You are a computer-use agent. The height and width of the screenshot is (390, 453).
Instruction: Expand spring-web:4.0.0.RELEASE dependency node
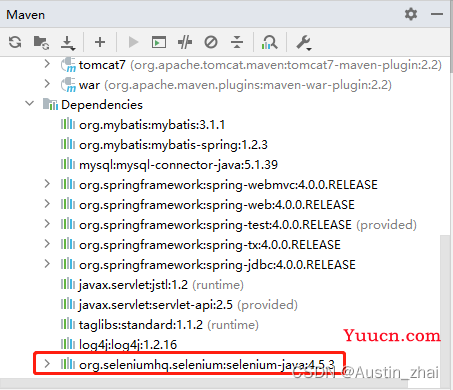tap(47, 204)
